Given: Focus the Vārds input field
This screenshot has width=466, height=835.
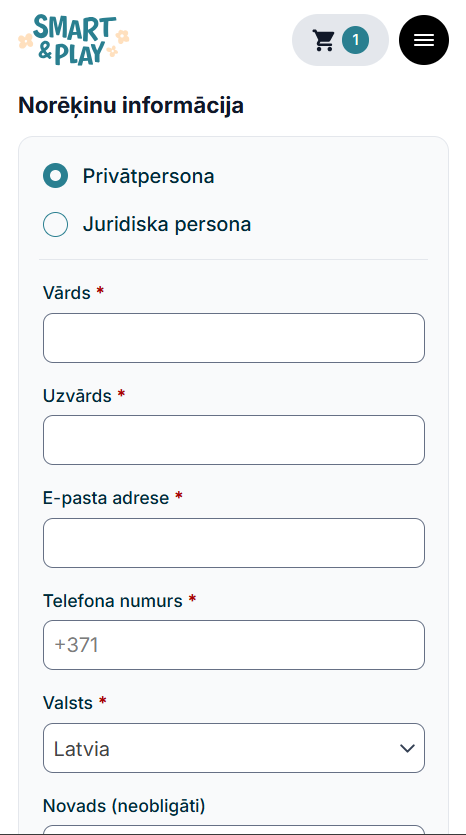Looking at the screenshot, I should point(234,338).
